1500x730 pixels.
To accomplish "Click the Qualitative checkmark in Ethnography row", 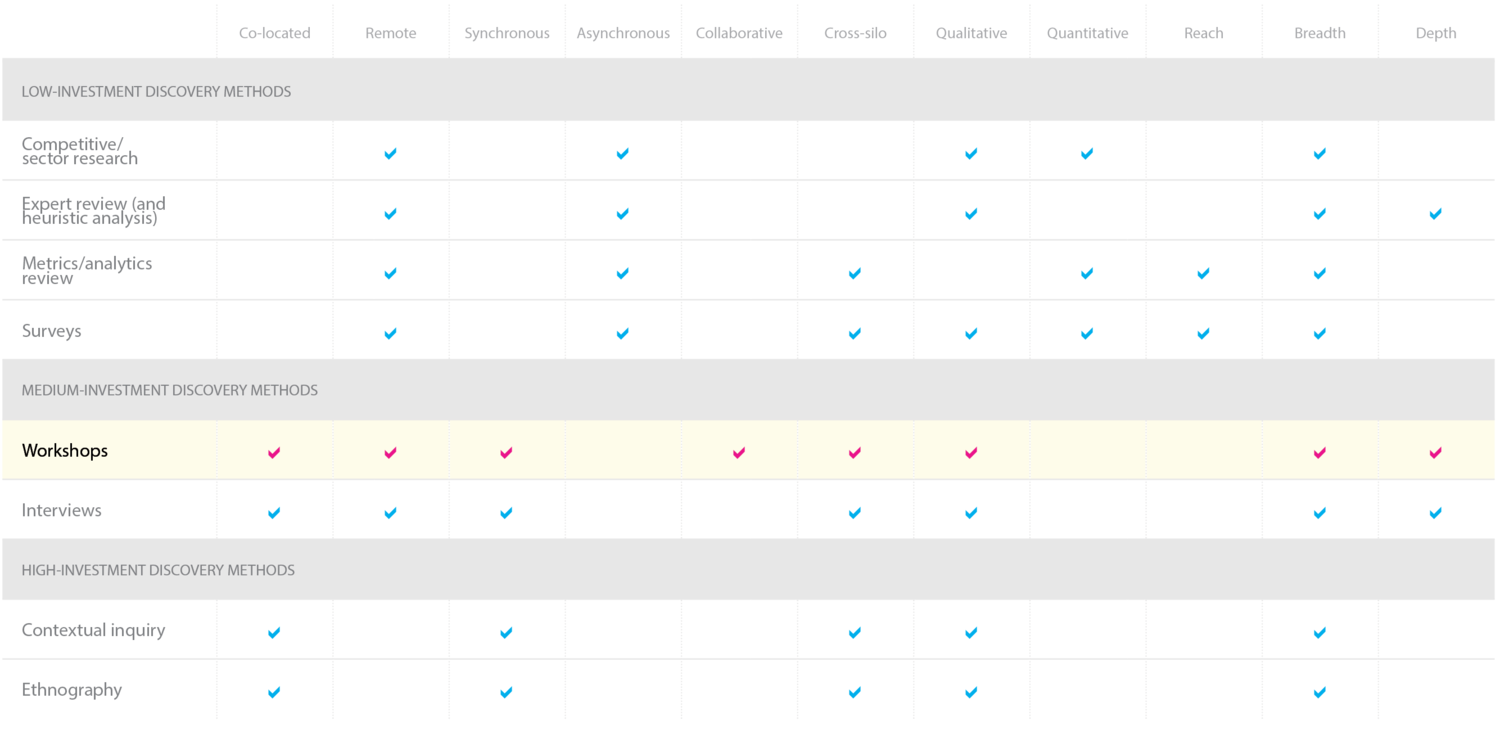I will (x=971, y=691).
